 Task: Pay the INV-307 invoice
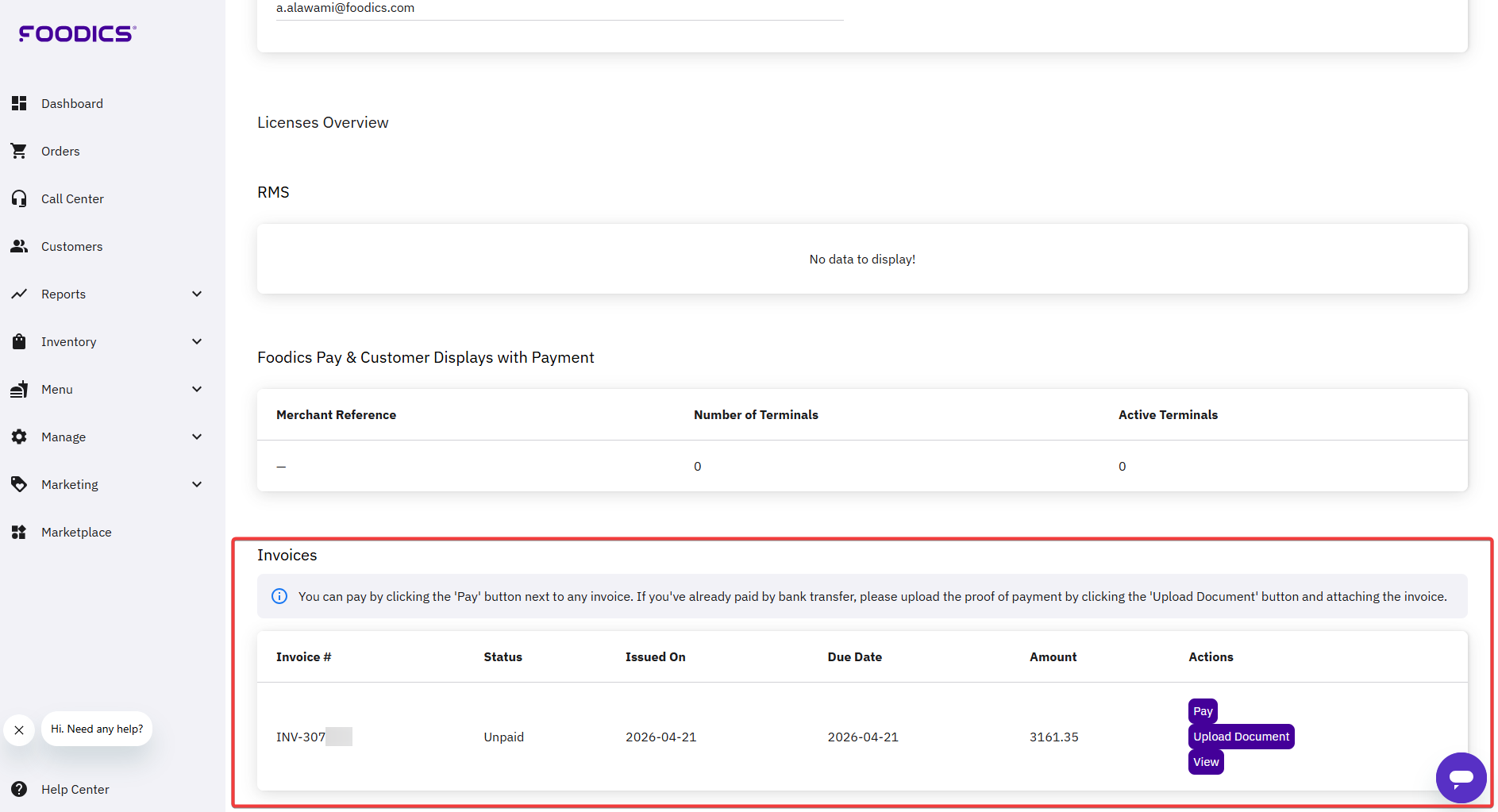pyautogui.click(x=1203, y=711)
